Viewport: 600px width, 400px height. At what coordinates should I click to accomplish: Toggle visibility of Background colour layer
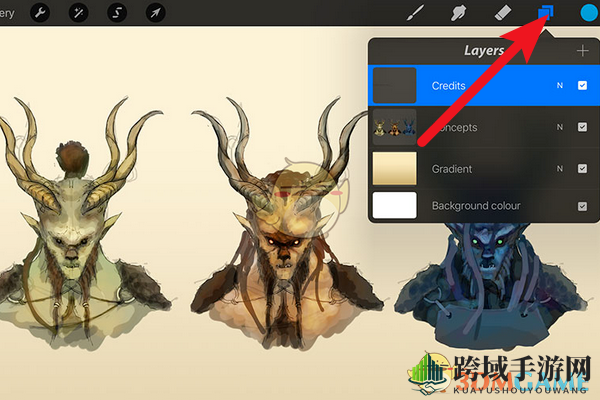(582, 206)
